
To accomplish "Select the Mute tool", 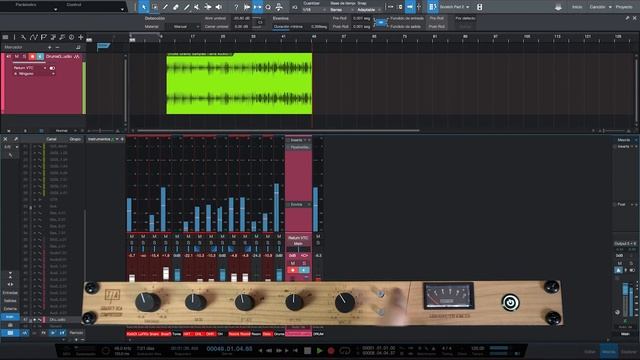I will [x=197, y=7].
